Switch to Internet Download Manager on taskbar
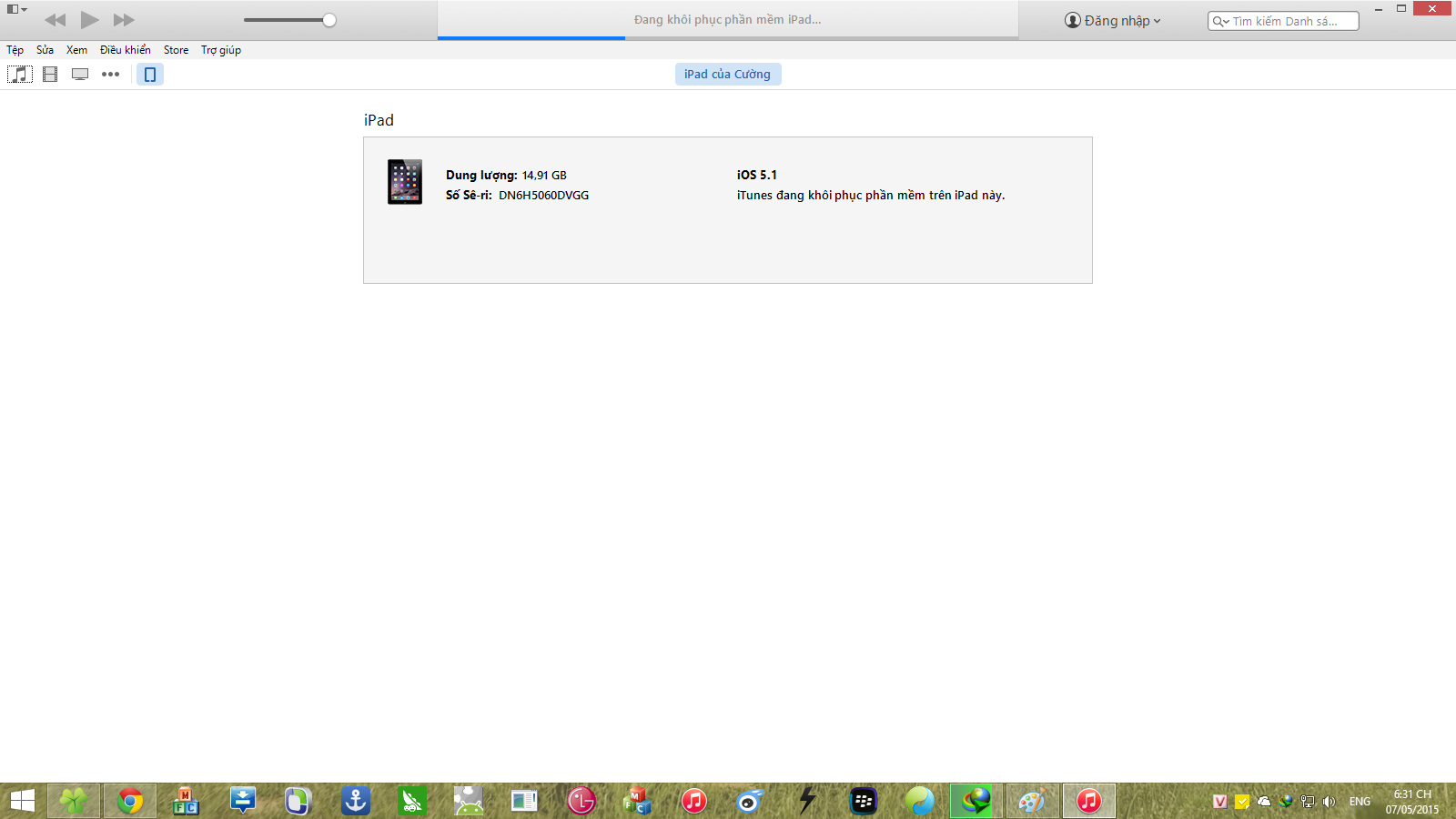 [976, 801]
